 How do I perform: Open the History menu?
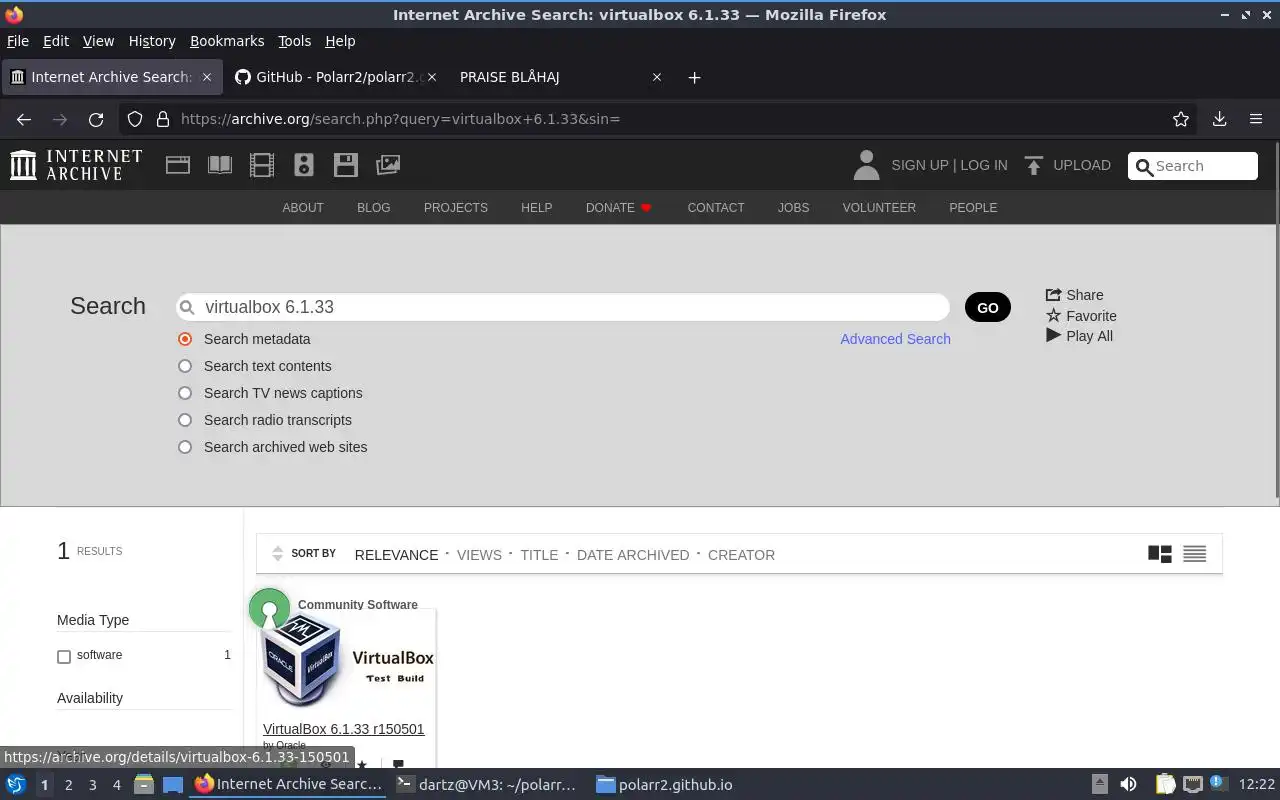[152, 41]
